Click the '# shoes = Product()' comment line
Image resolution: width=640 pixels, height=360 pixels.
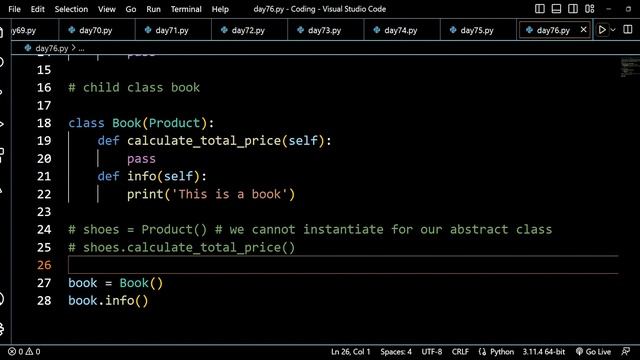point(310,229)
